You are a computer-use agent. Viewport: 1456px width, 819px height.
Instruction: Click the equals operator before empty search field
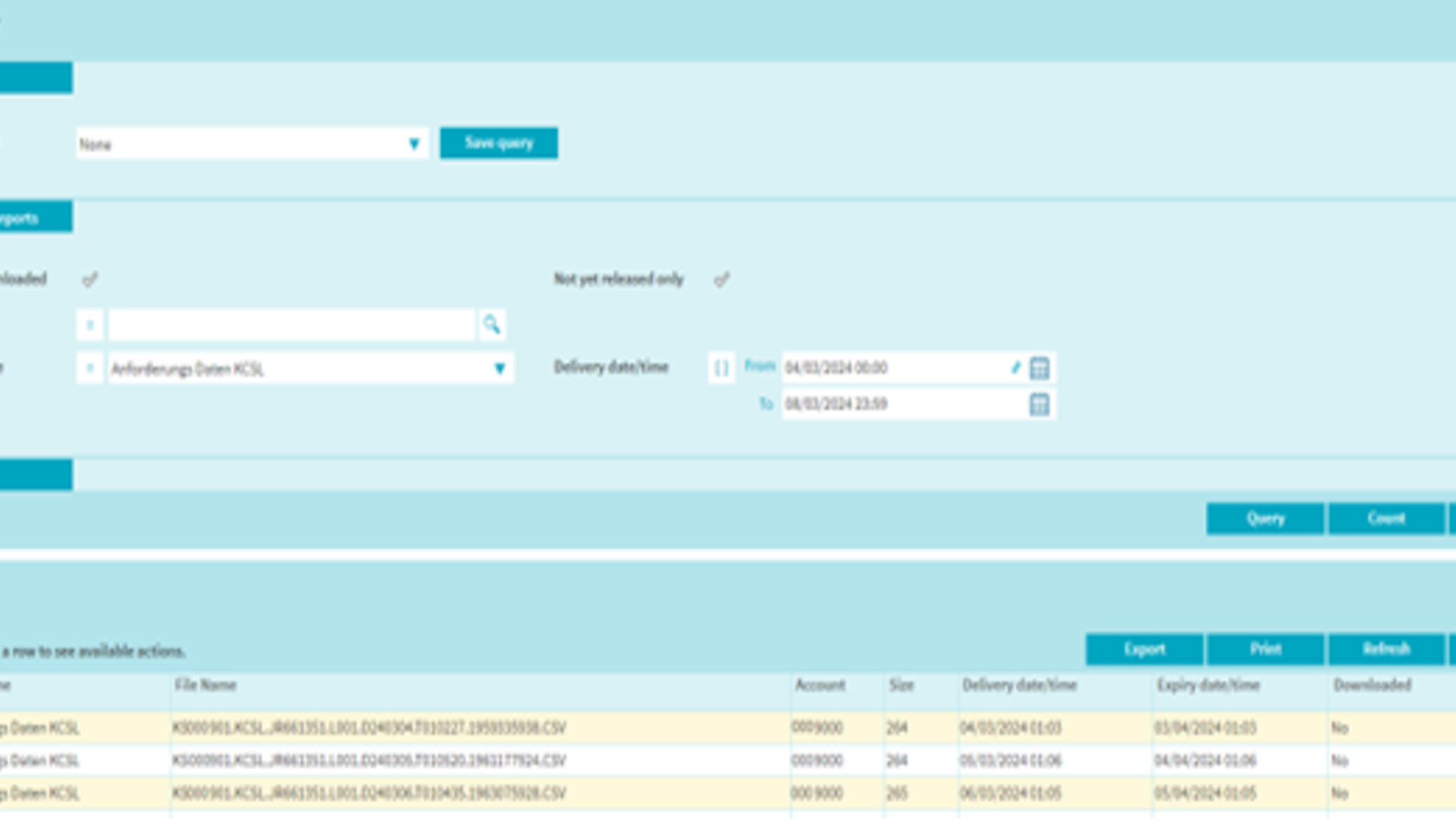click(89, 325)
